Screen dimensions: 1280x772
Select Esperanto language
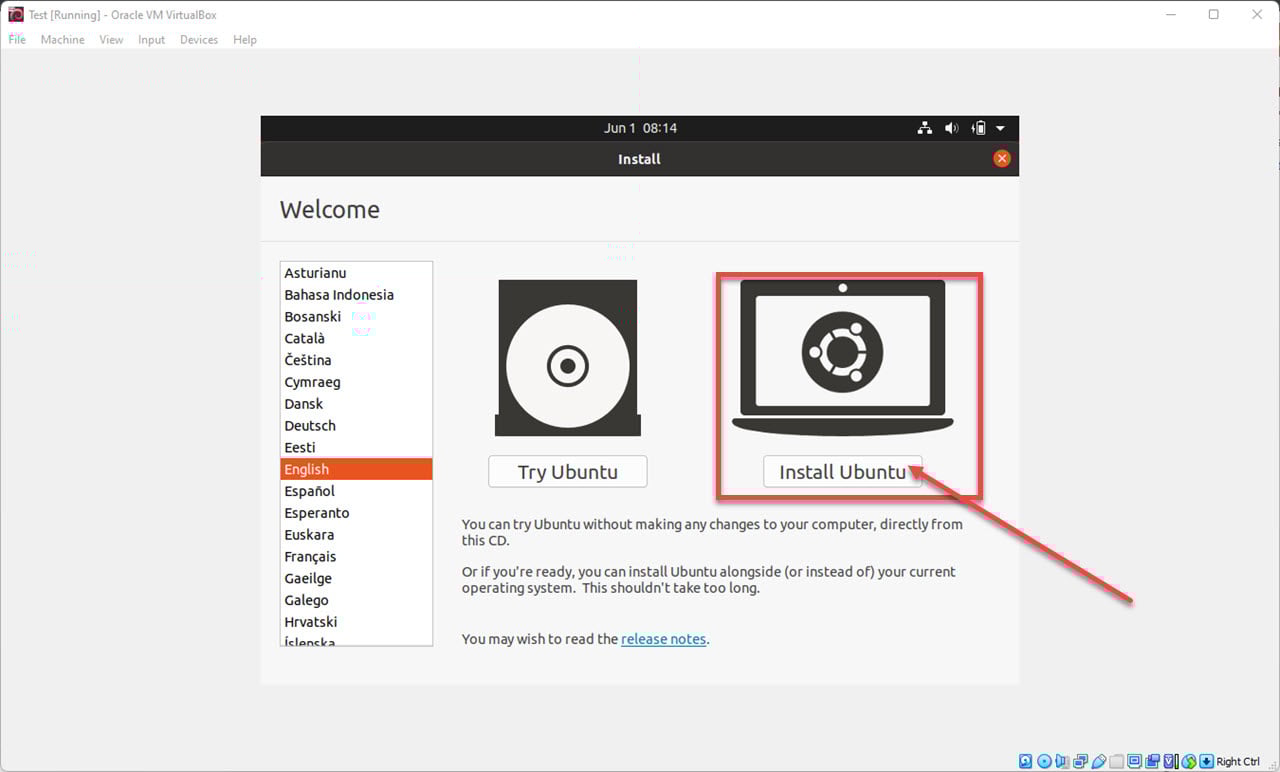pos(356,513)
